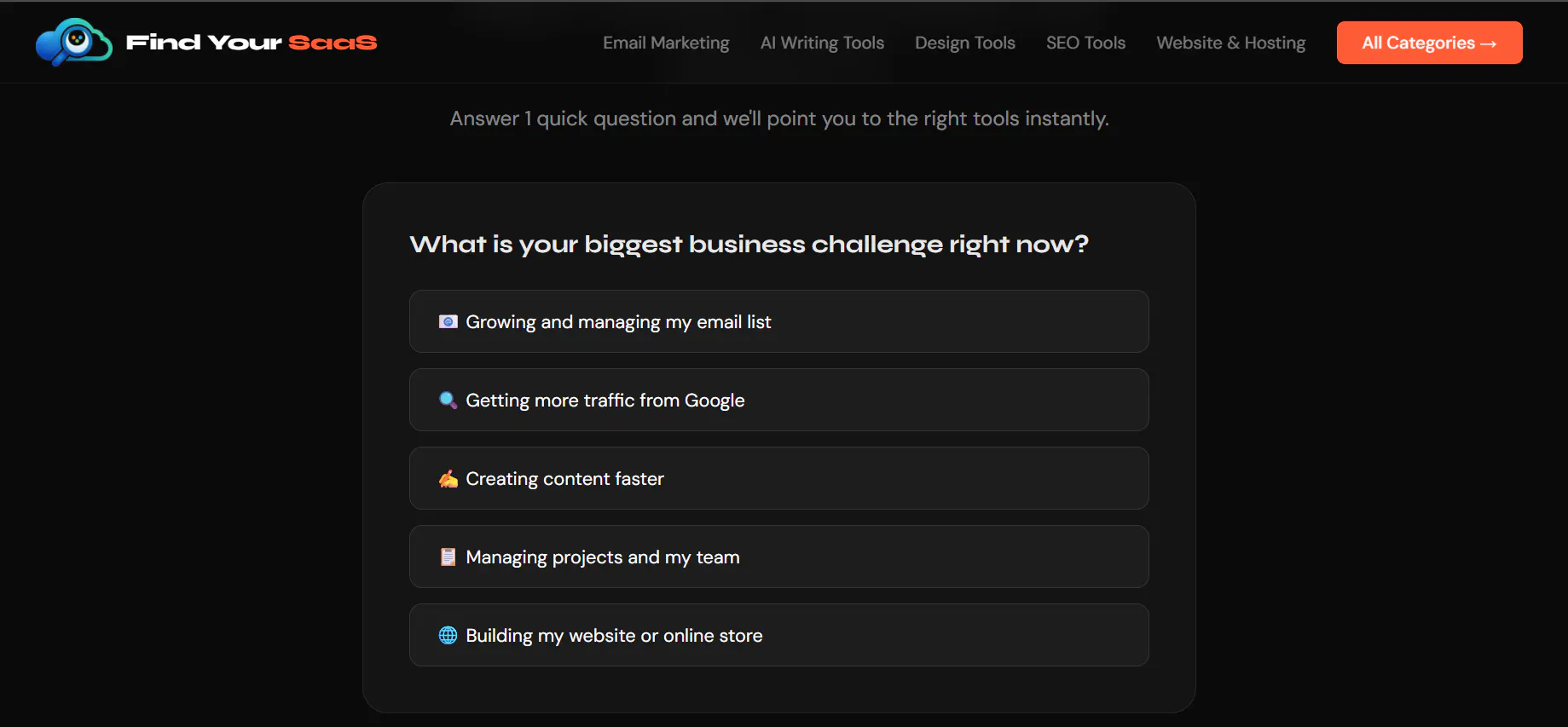Choose Getting more traffic from Google
The height and width of the screenshot is (727, 1568).
(x=779, y=400)
